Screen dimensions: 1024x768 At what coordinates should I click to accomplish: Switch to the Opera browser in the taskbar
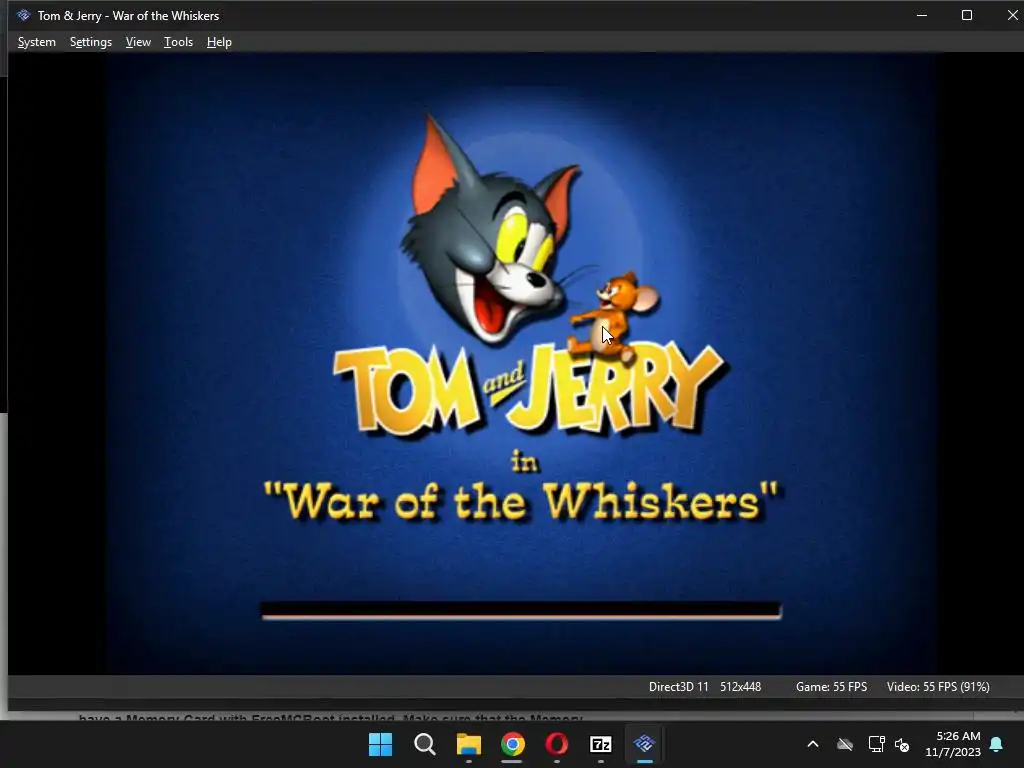coord(556,744)
